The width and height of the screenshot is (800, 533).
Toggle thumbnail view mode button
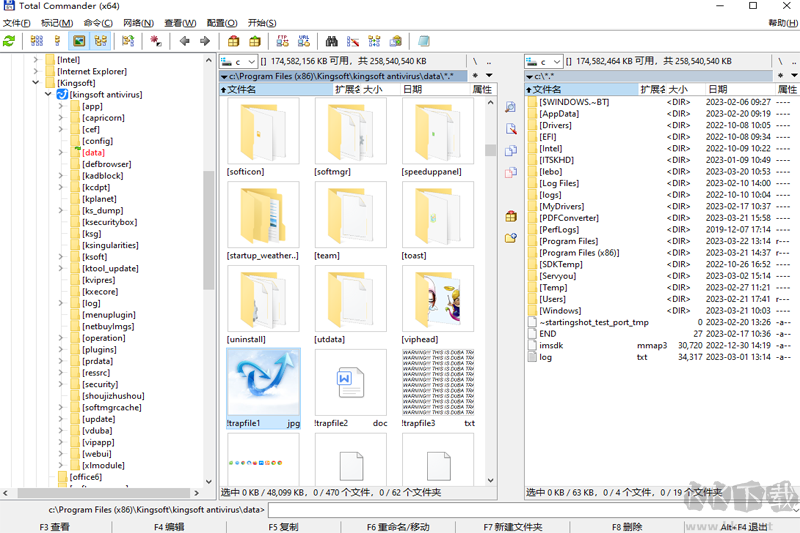(79, 41)
